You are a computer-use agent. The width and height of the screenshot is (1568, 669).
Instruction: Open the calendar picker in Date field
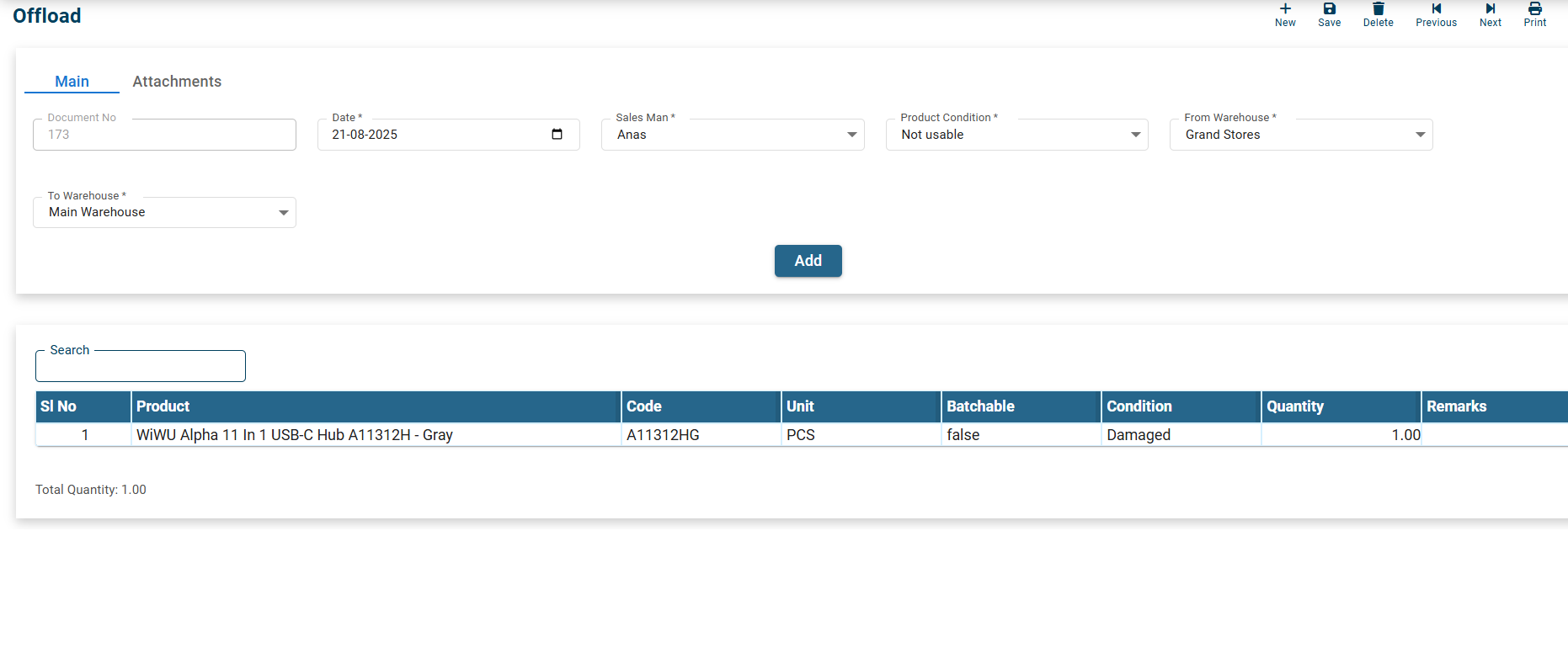[557, 135]
